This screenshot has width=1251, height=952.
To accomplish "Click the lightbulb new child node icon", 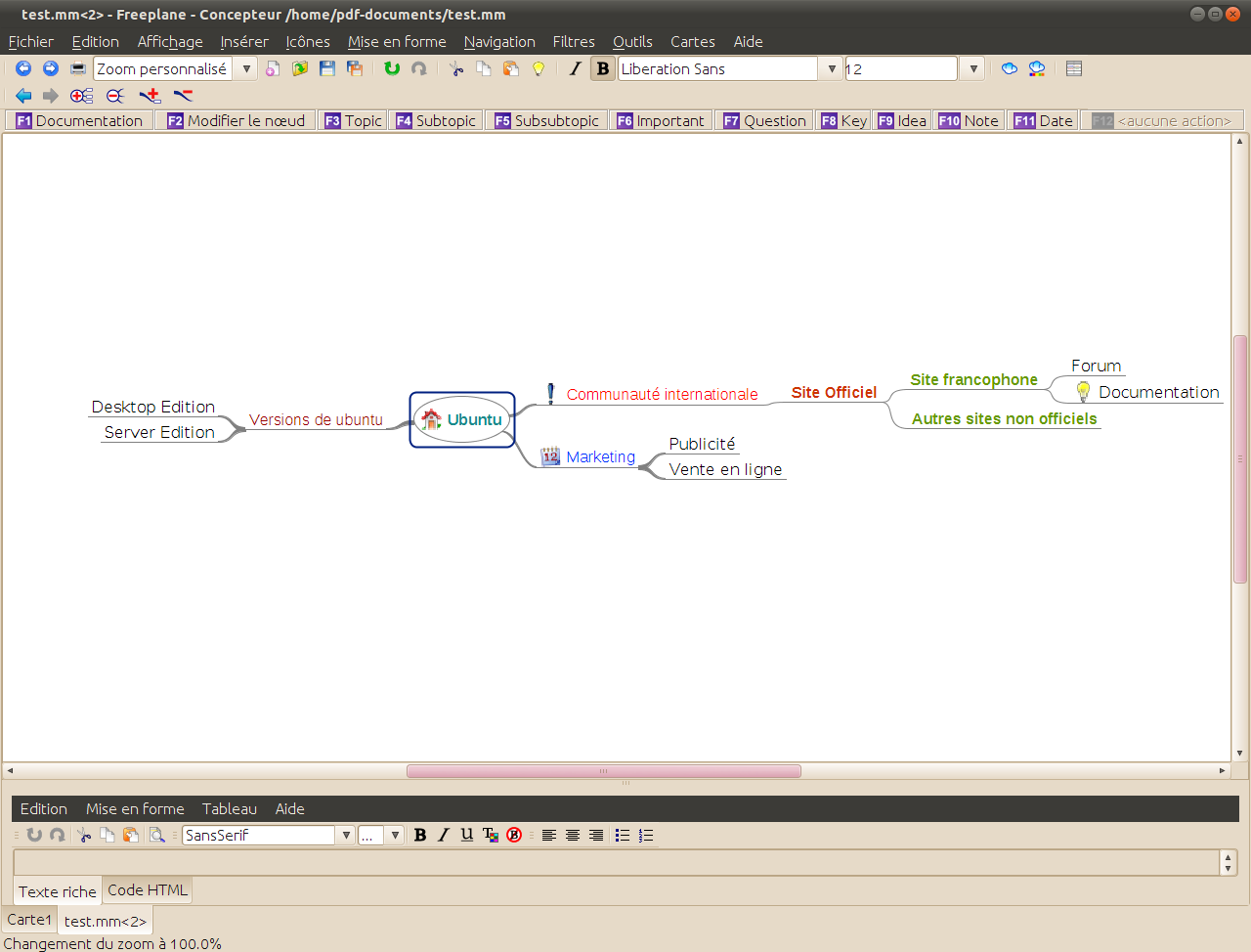I will pos(539,68).
